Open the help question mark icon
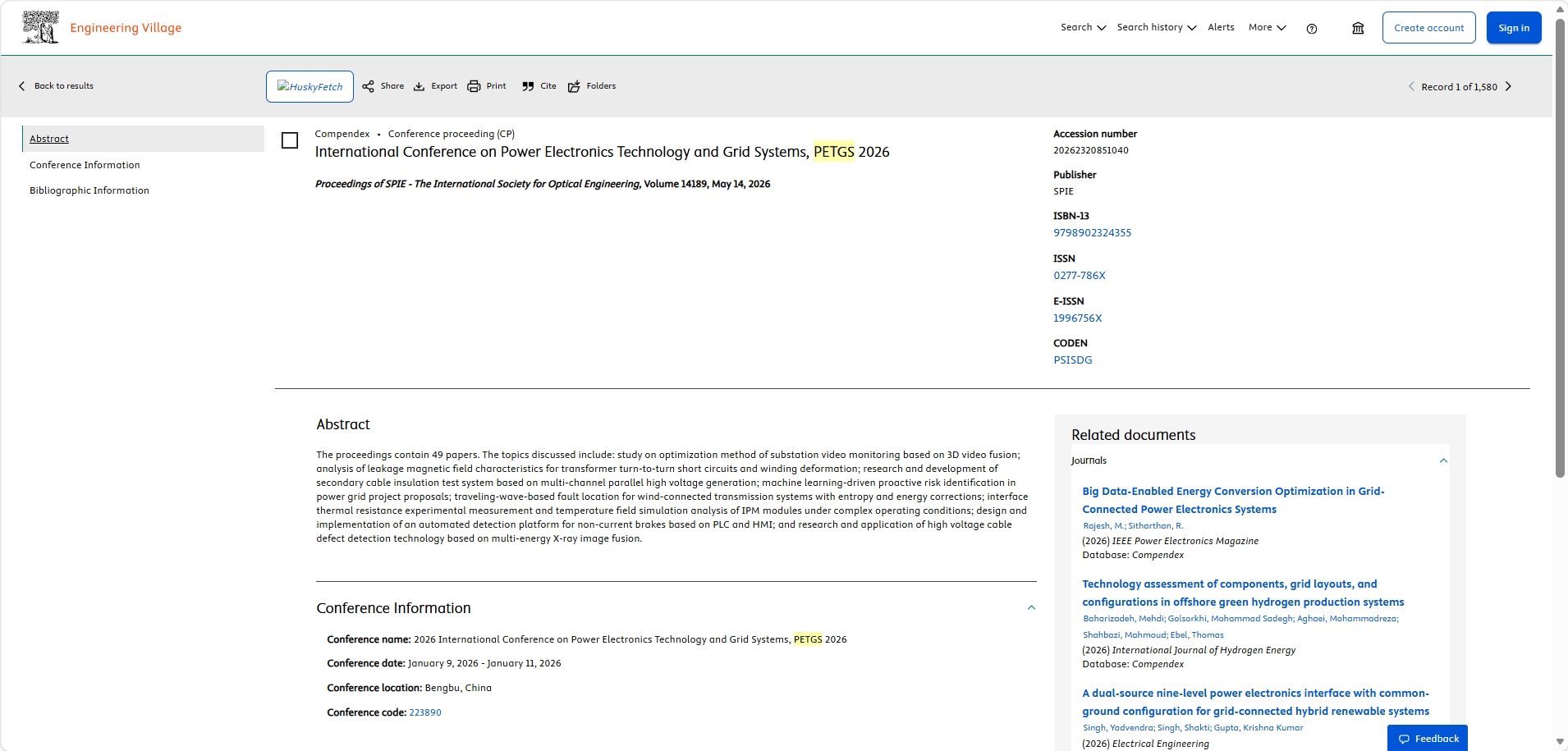The image size is (1568, 751). tap(1312, 29)
